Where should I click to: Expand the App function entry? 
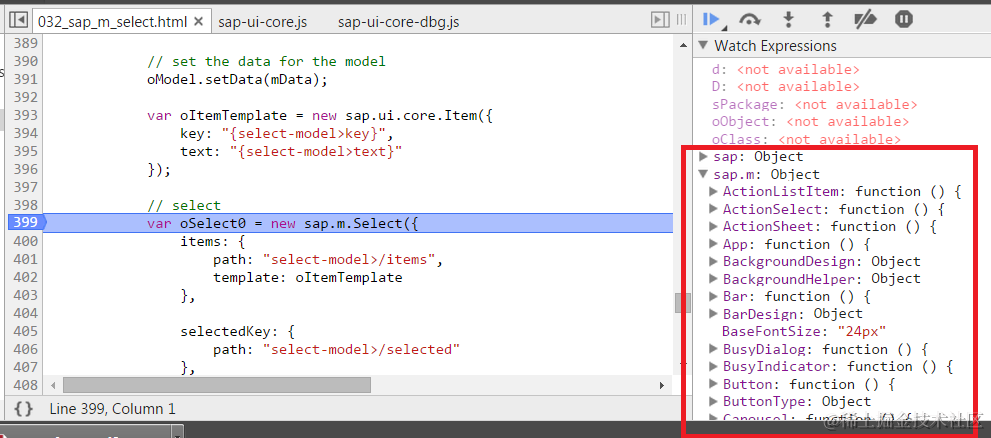click(x=714, y=243)
